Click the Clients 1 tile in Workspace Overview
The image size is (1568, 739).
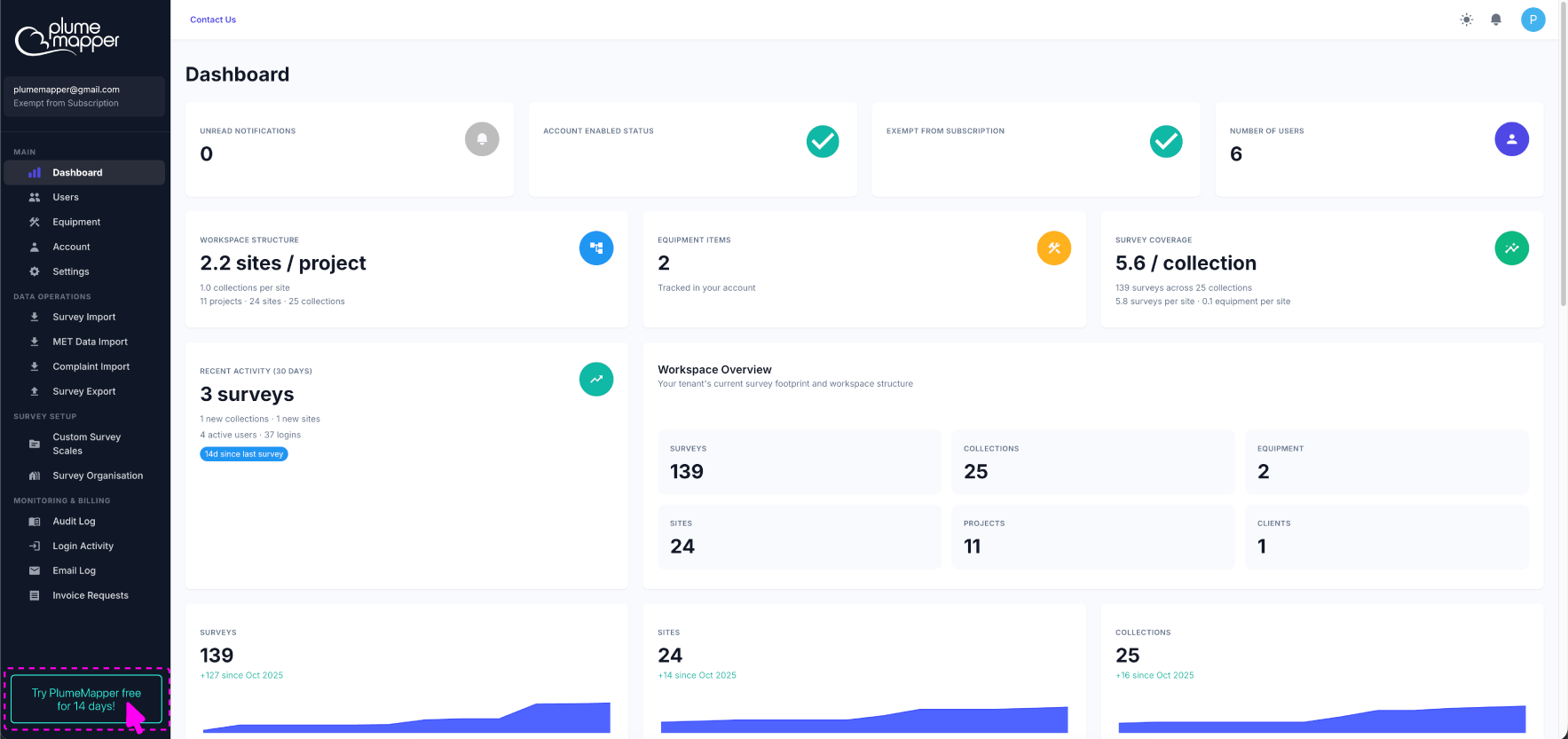[1387, 538]
